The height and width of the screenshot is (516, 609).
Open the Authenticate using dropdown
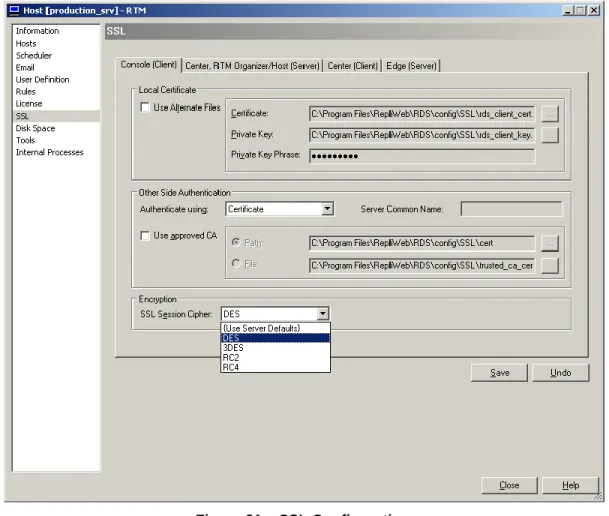327,209
